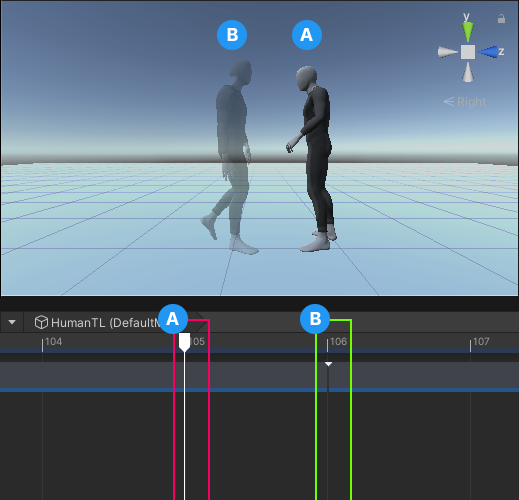Click the white timeline playhead handle

click(184, 342)
